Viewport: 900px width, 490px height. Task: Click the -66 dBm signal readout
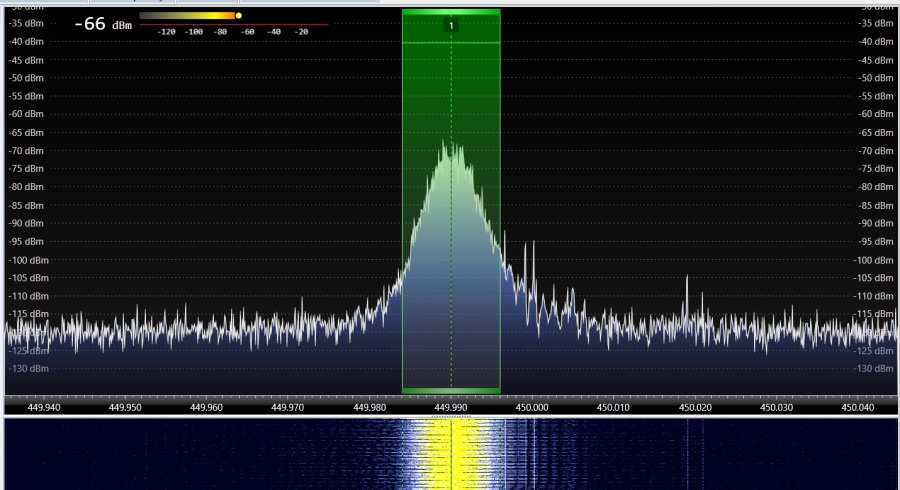pos(103,22)
